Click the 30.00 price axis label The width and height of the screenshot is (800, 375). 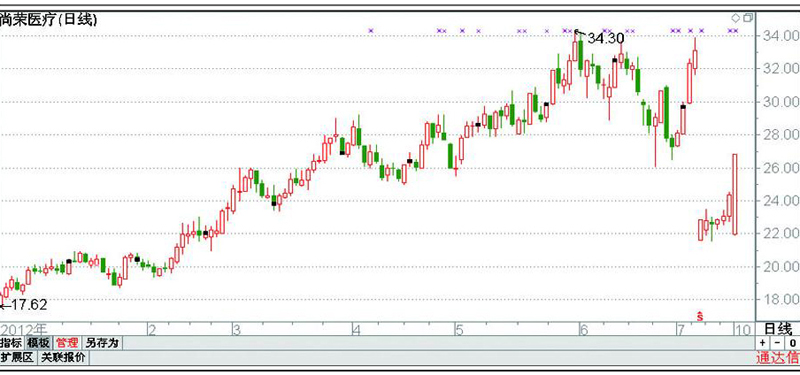[782, 102]
